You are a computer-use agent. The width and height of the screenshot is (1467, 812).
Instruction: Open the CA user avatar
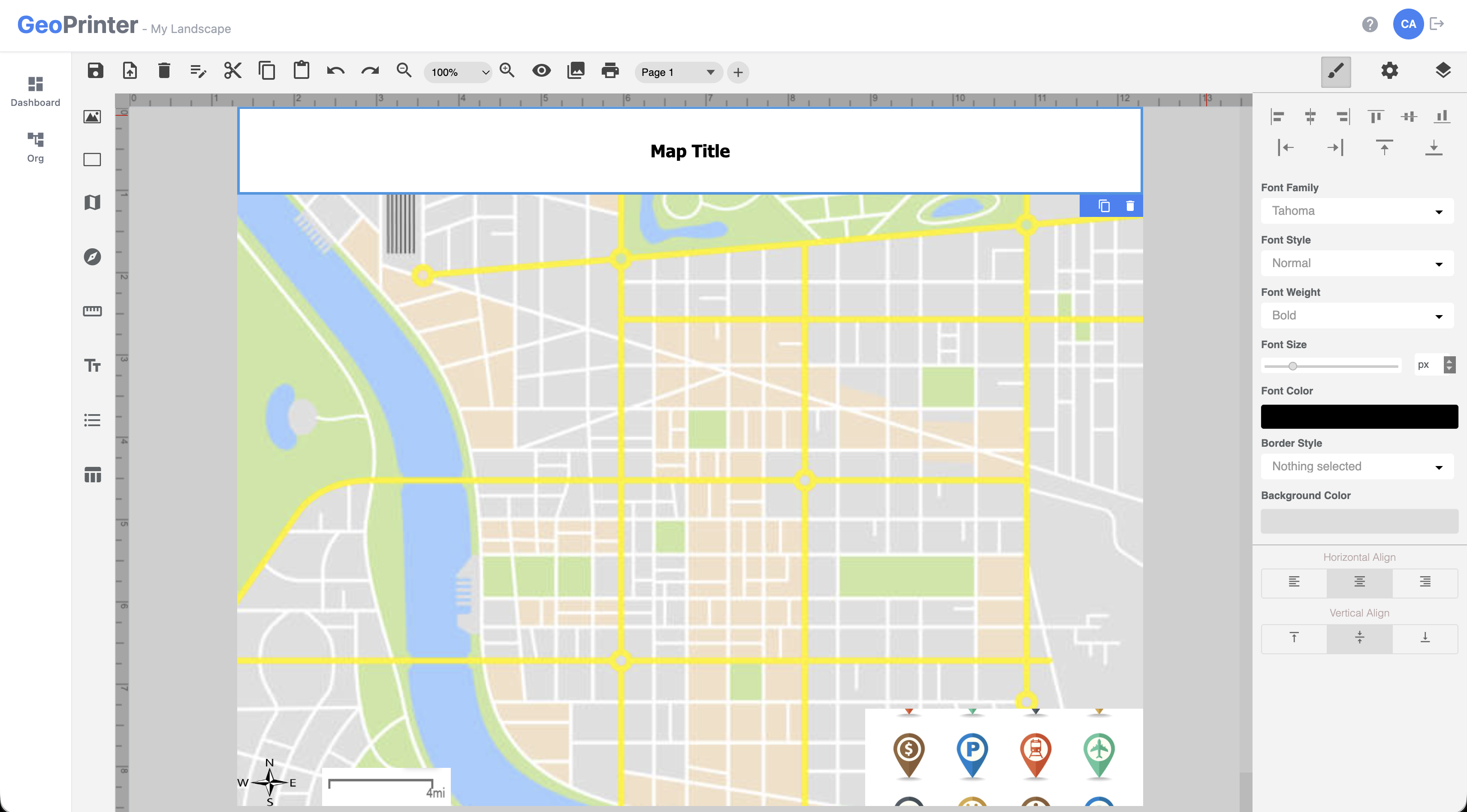click(x=1408, y=24)
